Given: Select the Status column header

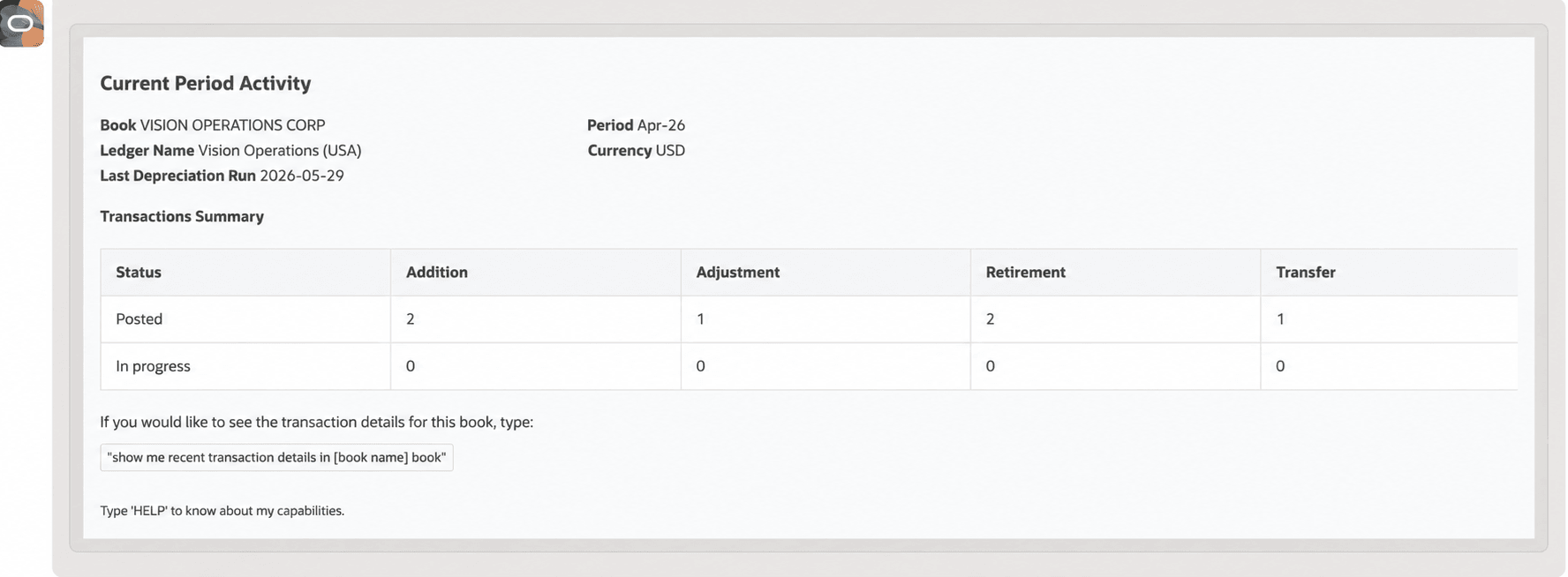Looking at the screenshot, I should (x=245, y=272).
